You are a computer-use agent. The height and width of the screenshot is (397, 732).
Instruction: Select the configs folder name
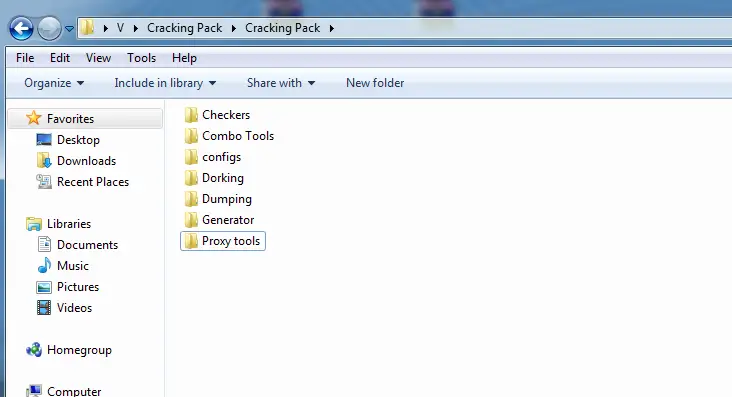221,157
